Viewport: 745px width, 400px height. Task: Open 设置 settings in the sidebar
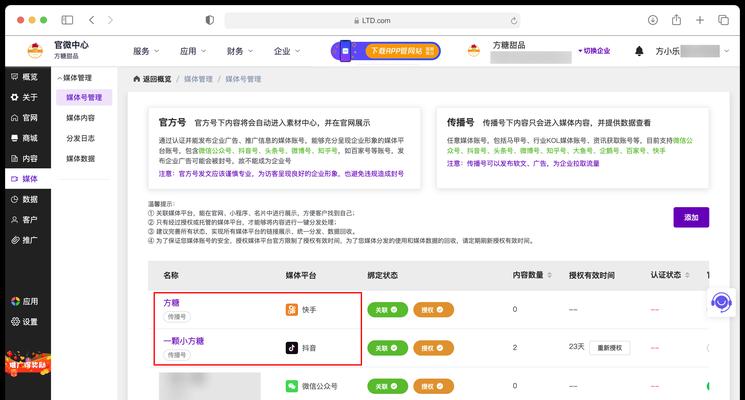tap(24, 322)
